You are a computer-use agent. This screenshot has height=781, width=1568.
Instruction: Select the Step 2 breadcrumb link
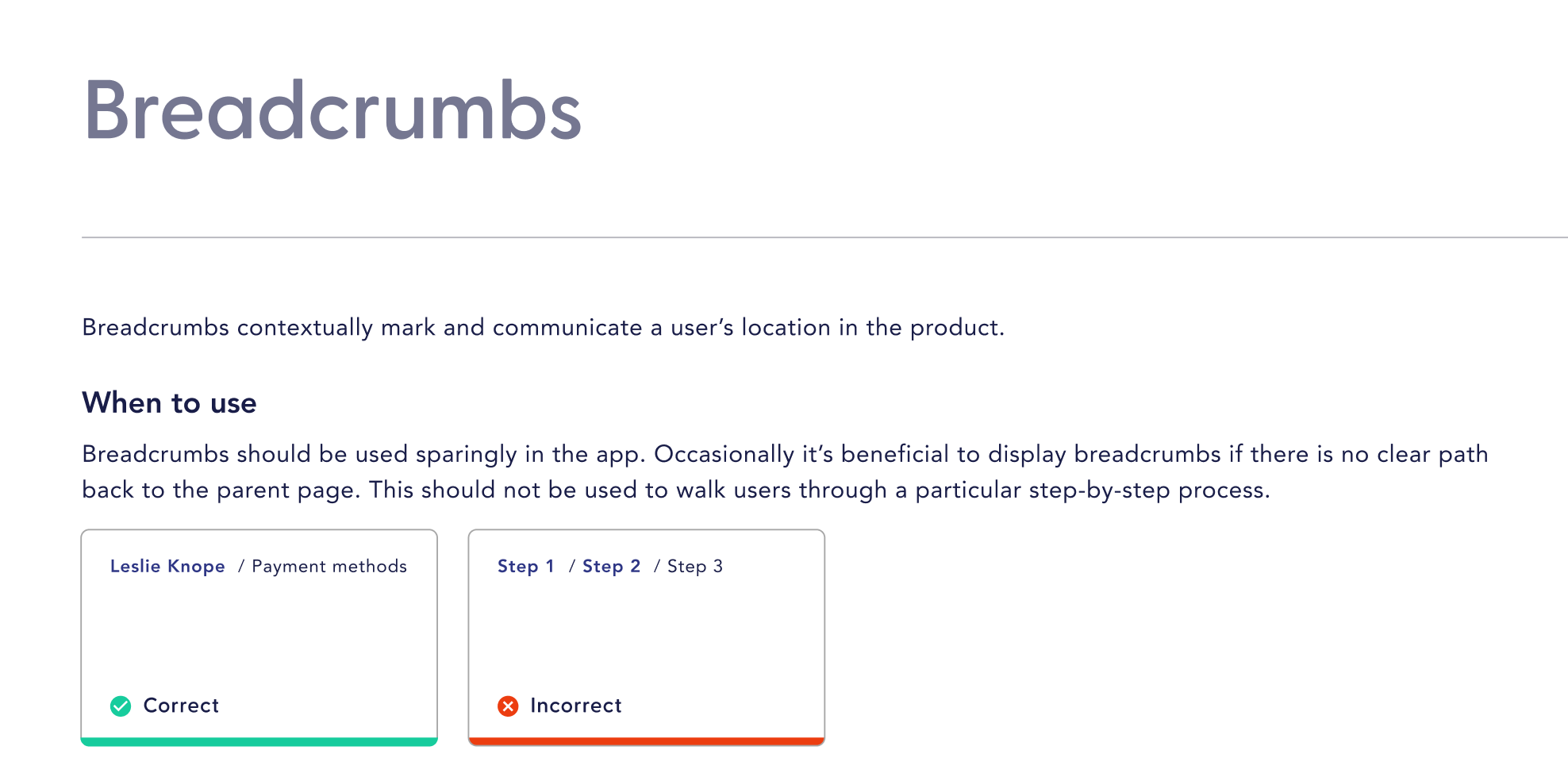(x=611, y=566)
